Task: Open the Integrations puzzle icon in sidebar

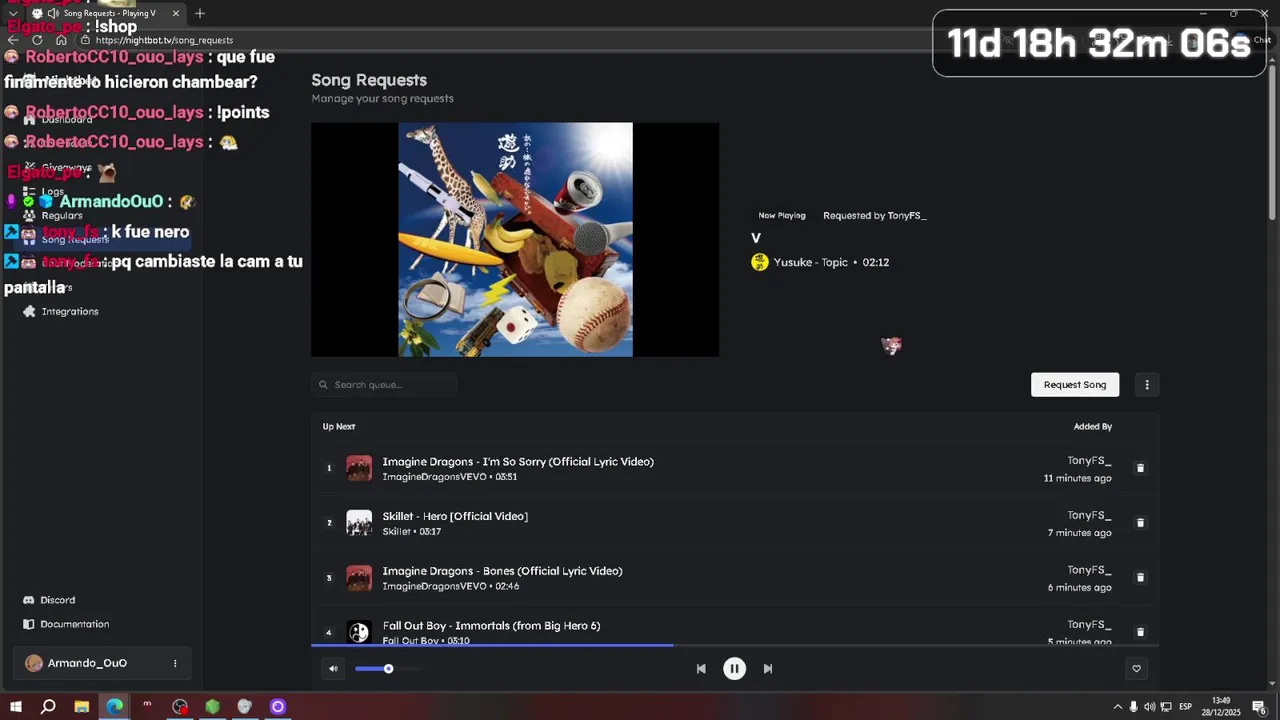Action: click(x=29, y=312)
